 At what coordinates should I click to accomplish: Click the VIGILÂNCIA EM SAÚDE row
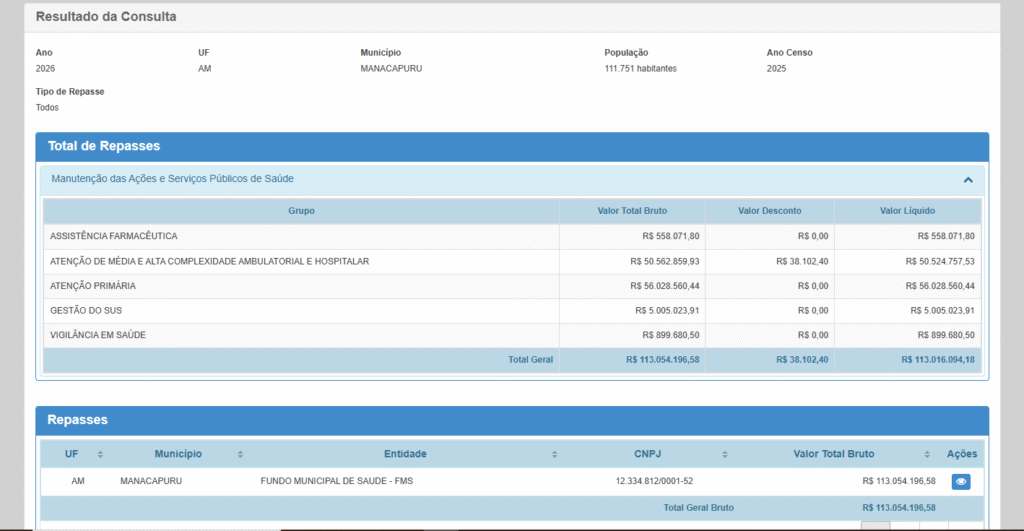coord(512,335)
